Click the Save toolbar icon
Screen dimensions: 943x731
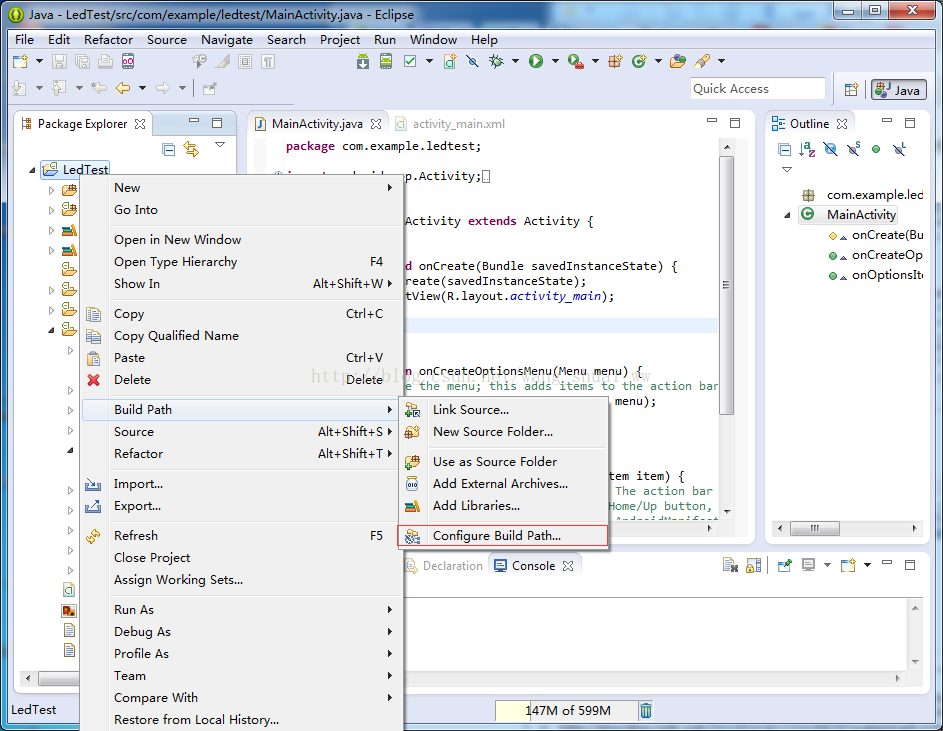tap(59, 61)
